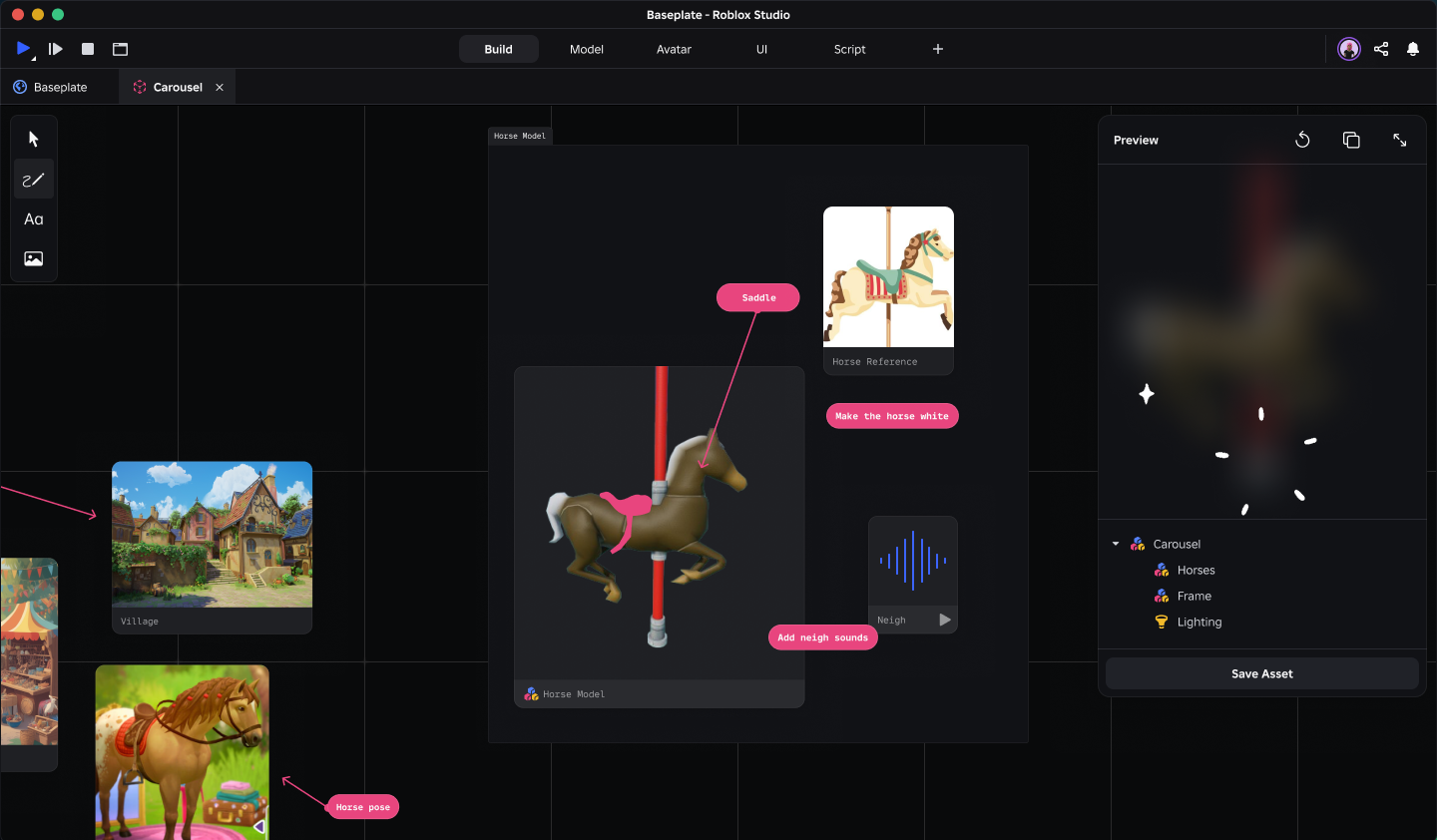1437x840 pixels.
Task: Click the Save Asset button
Action: [x=1262, y=673]
